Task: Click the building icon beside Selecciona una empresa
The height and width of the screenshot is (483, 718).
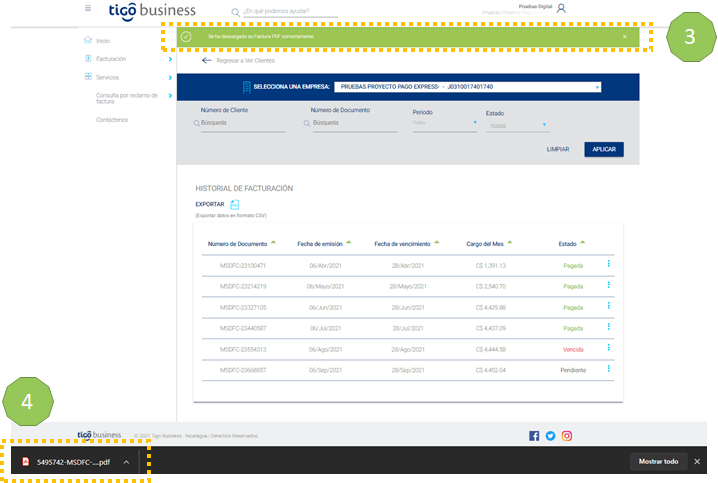Action: tap(246, 87)
